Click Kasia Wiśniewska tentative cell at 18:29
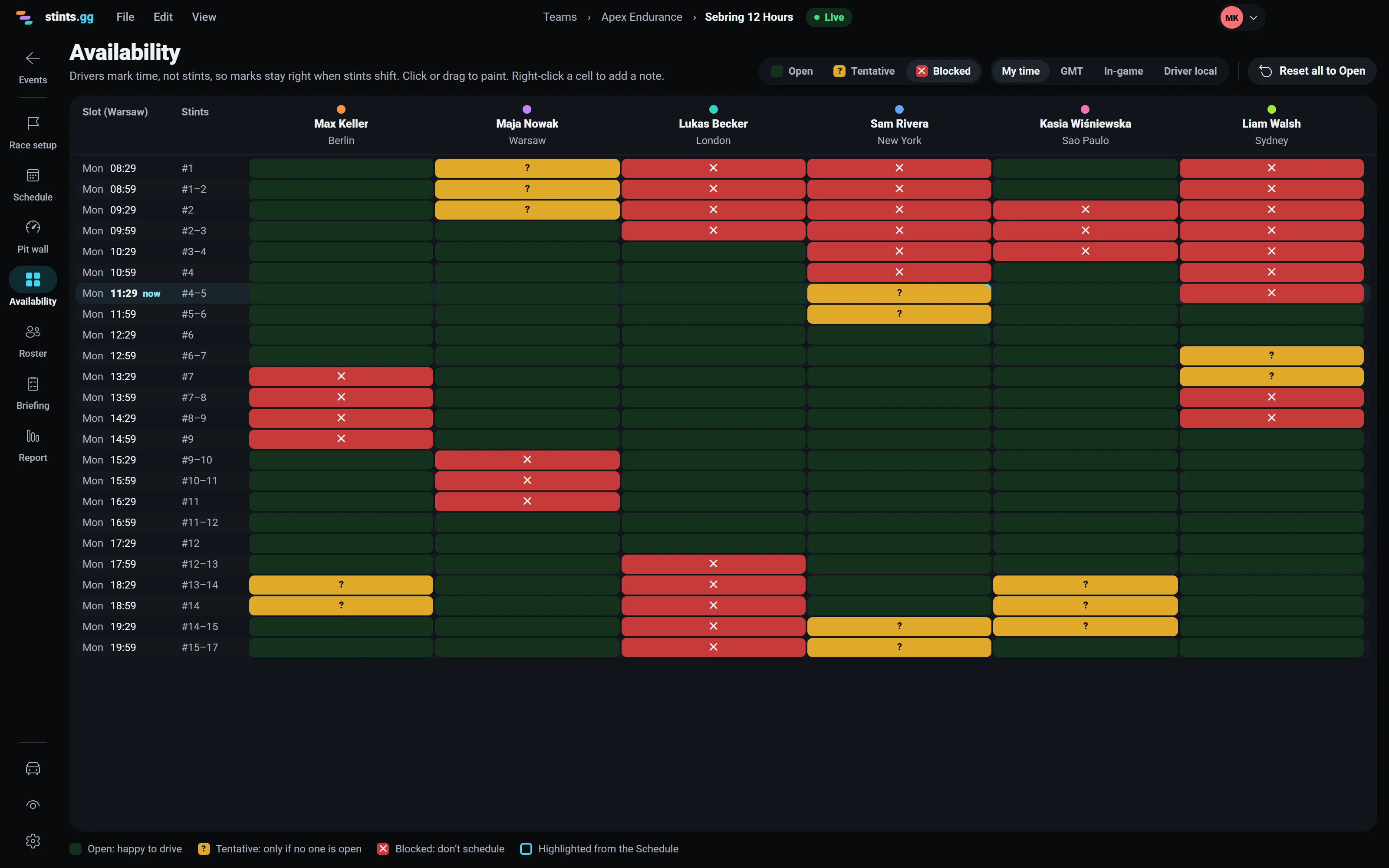Image resolution: width=1389 pixels, height=868 pixels. click(x=1085, y=585)
